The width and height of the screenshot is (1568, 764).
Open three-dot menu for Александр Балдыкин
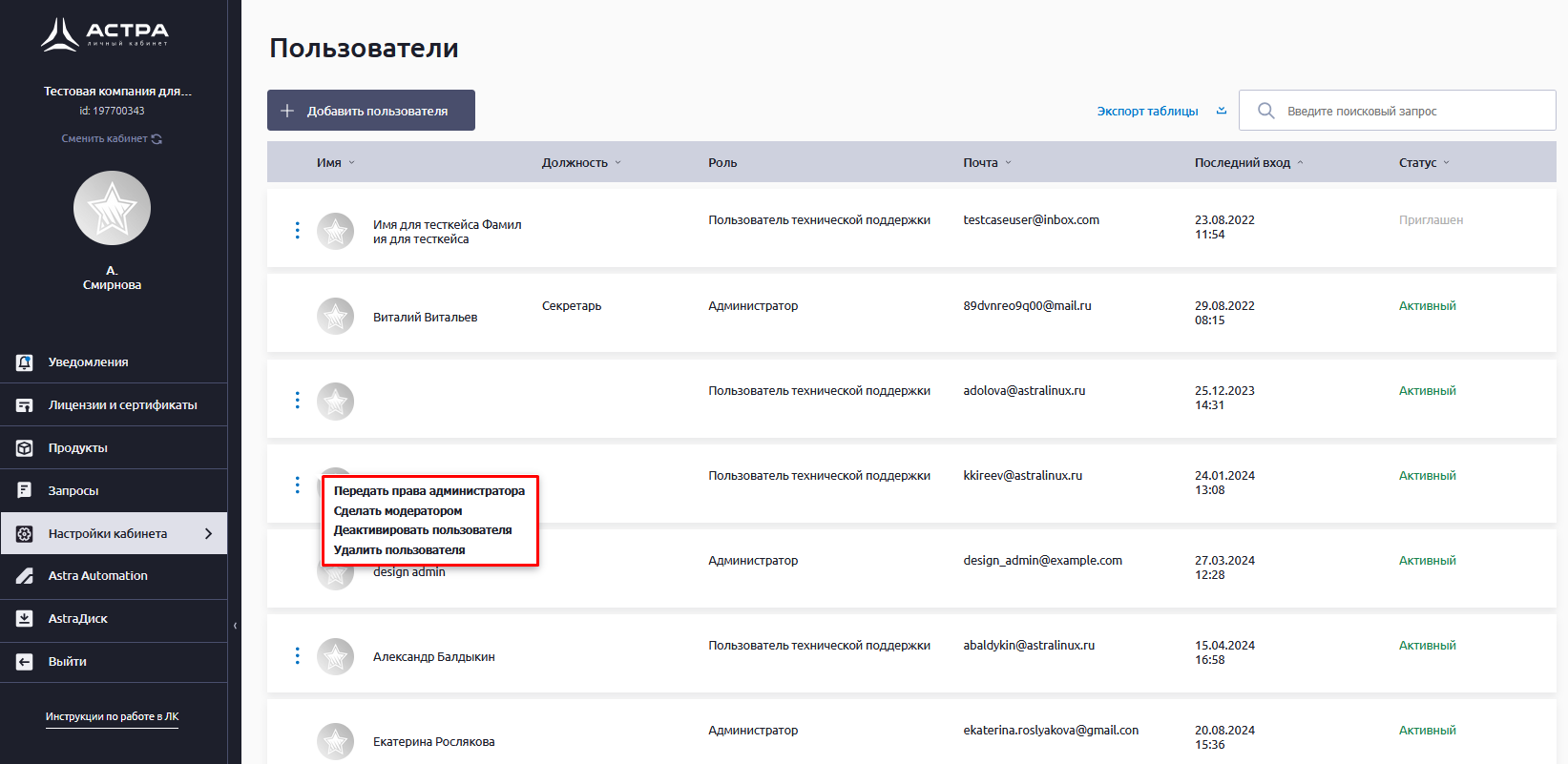click(x=298, y=656)
